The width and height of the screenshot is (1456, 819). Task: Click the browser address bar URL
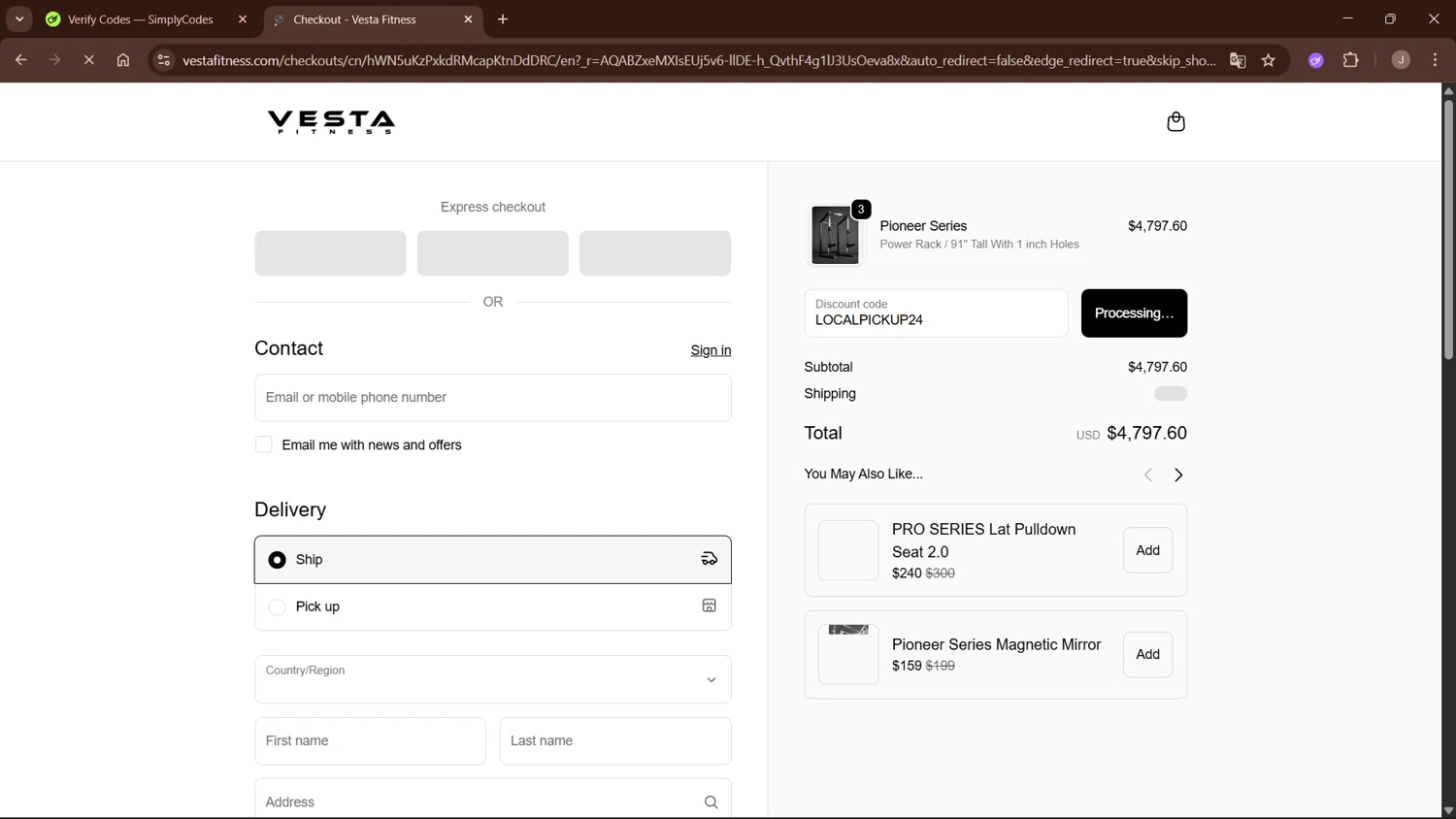click(x=699, y=60)
